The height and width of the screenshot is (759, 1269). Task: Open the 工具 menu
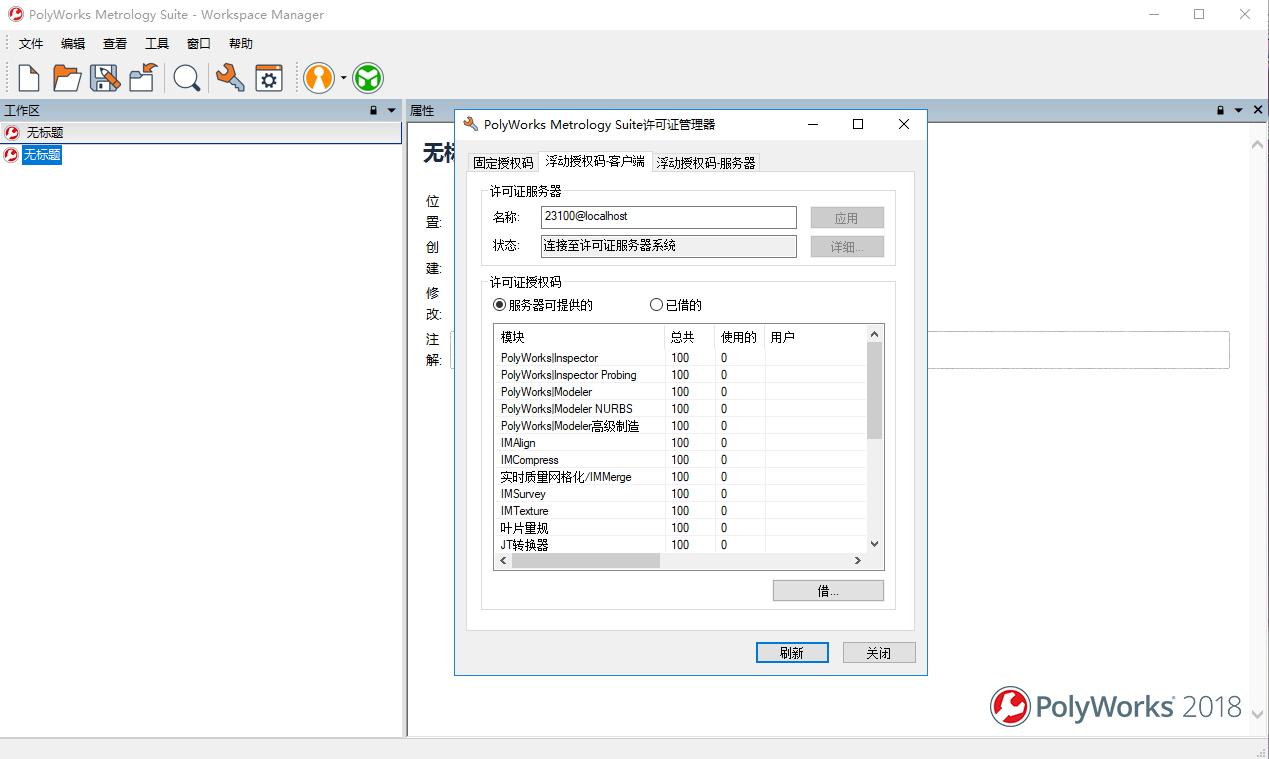click(x=157, y=44)
